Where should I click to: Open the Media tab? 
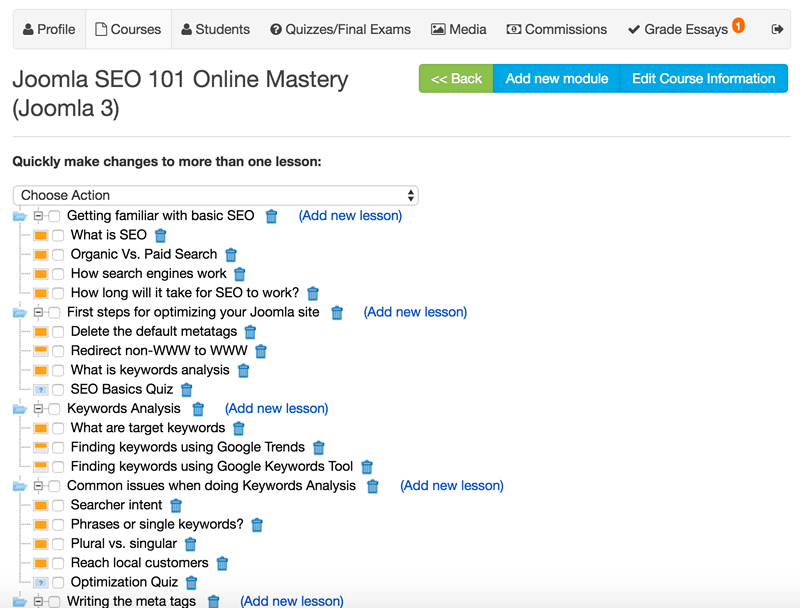pyautogui.click(x=459, y=29)
